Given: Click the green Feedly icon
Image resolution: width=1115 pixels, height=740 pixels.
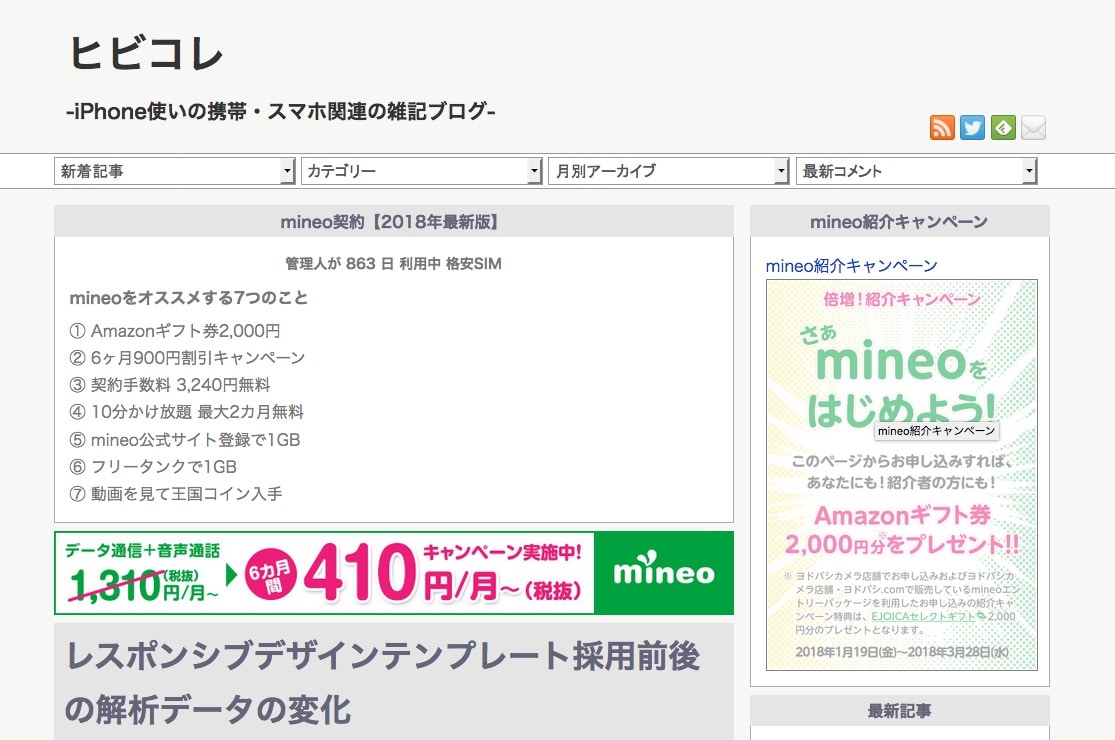Looking at the screenshot, I should [x=1003, y=128].
